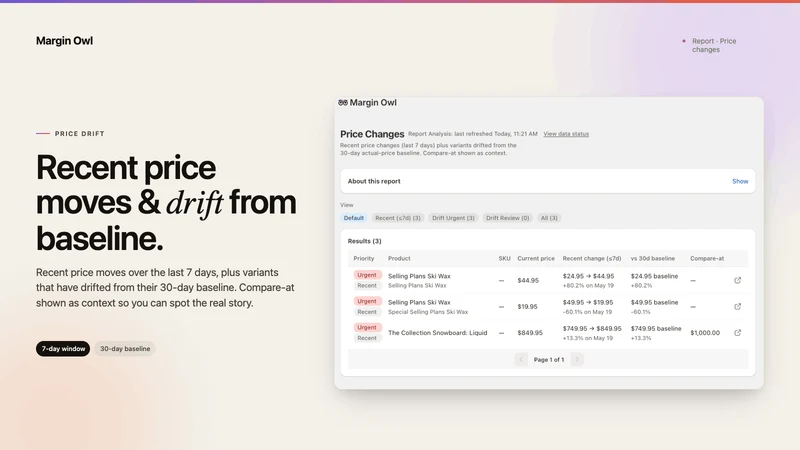Click the Recent badge in $44.95 row
The height and width of the screenshot is (450, 800).
367,286
